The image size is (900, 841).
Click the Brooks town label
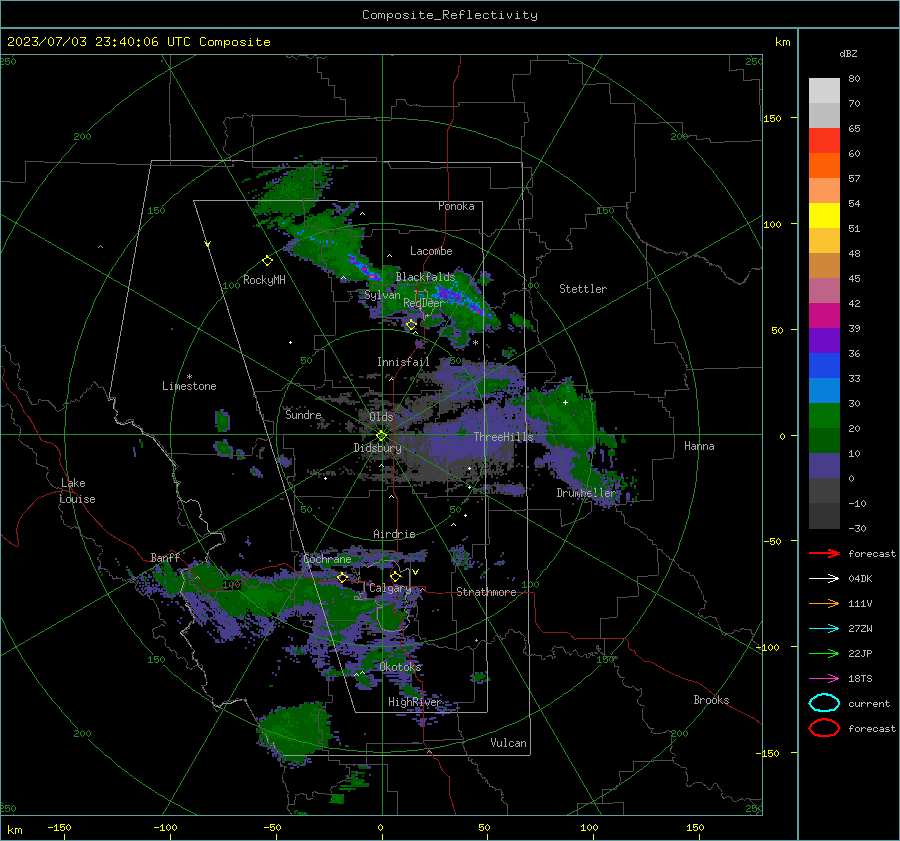point(711,700)
